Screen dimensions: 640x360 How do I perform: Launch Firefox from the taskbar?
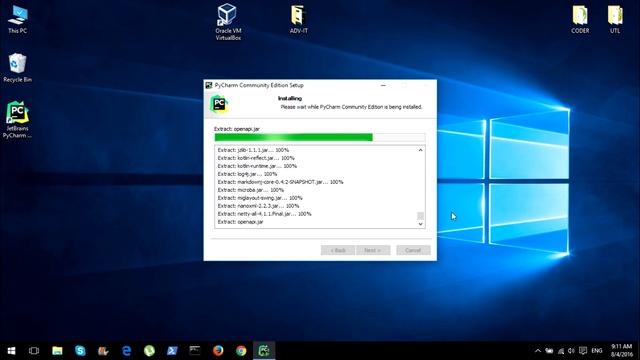218,351
